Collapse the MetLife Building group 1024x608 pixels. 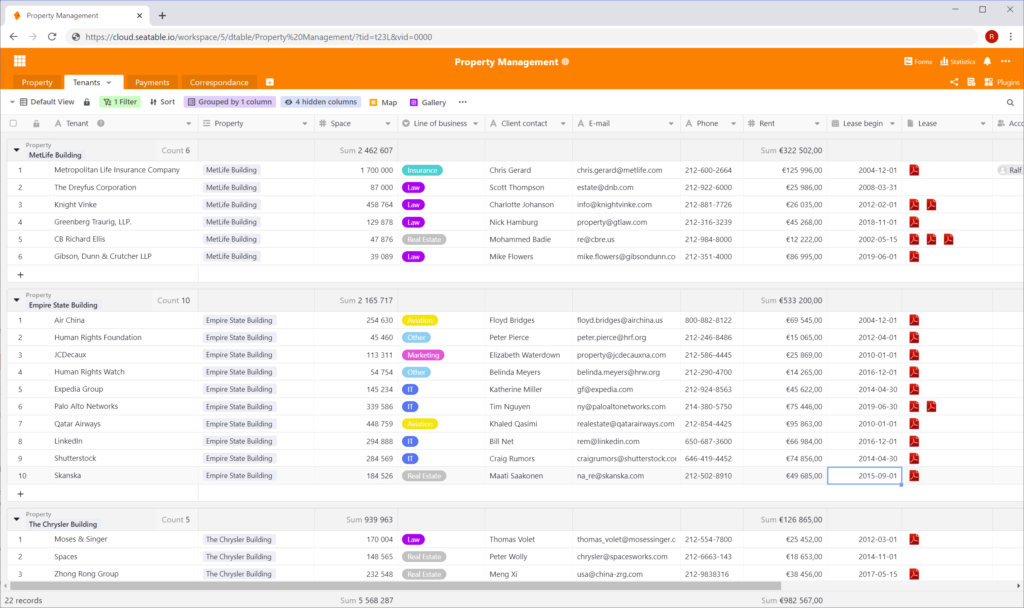[16, 150]
